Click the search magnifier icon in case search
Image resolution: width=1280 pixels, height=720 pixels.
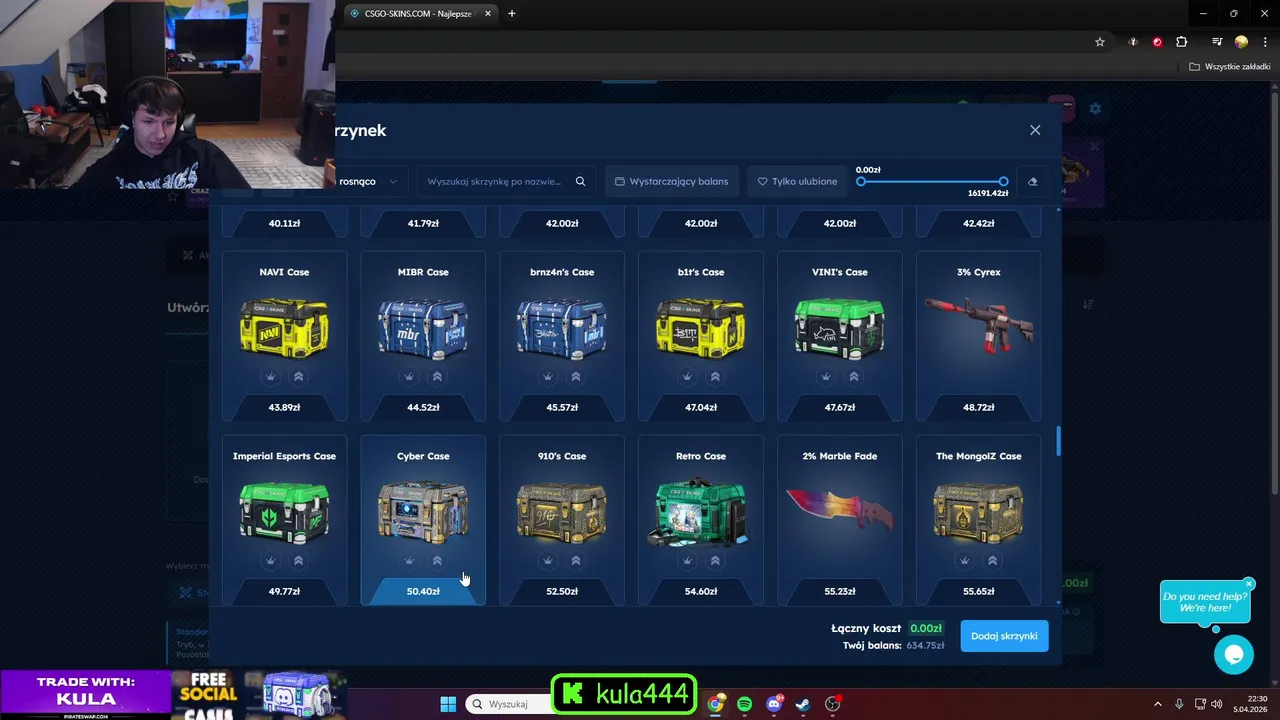[580, 182]
